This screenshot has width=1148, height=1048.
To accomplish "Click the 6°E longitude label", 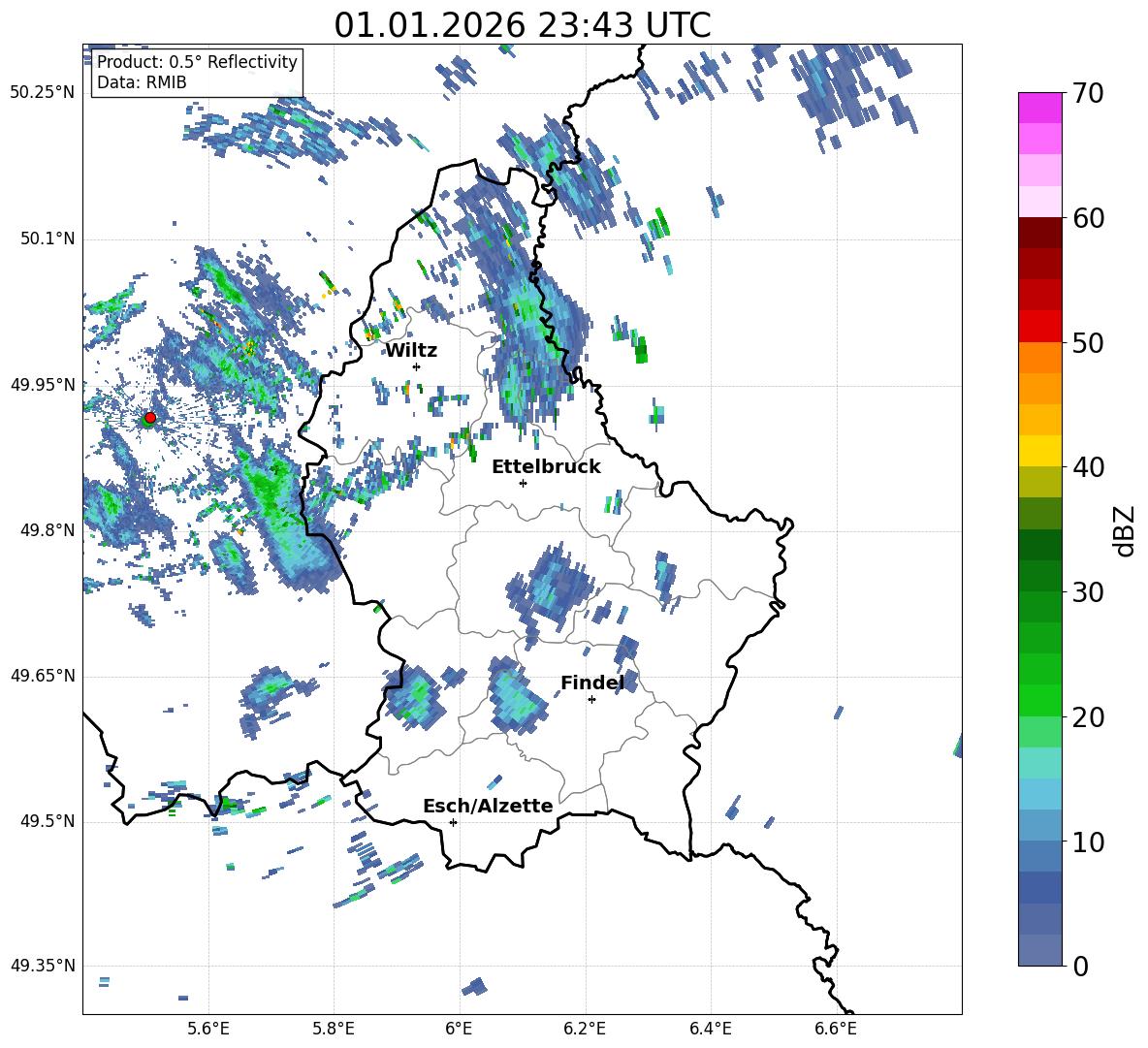I will [x=459, y=1029].
